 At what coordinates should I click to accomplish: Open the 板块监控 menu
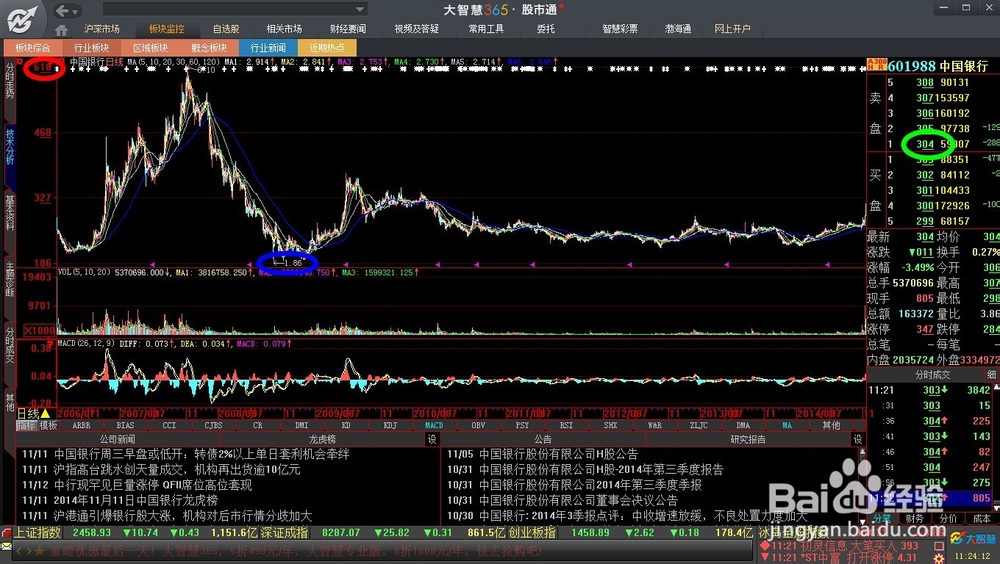(166, 29)
